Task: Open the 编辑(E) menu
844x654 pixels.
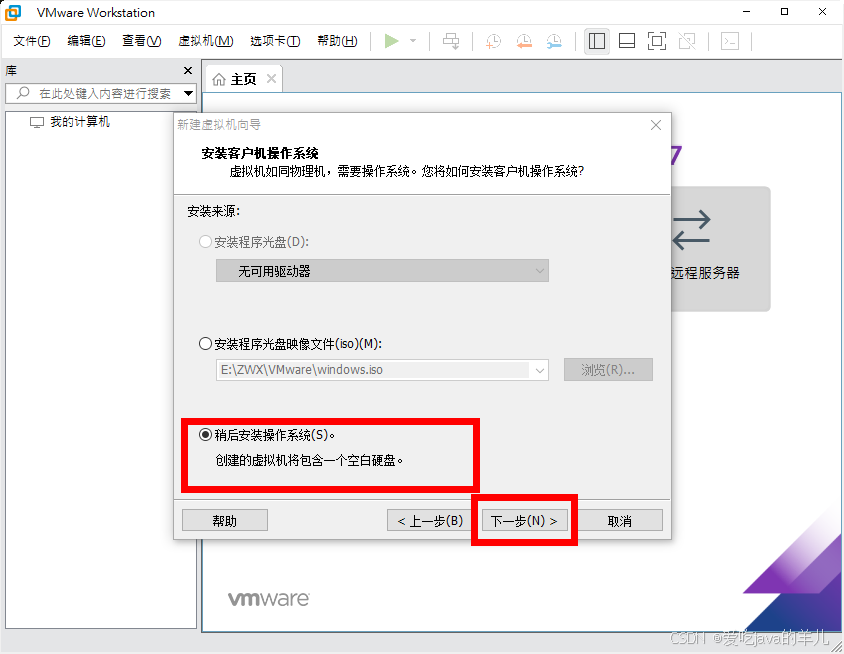Action: 86,41
